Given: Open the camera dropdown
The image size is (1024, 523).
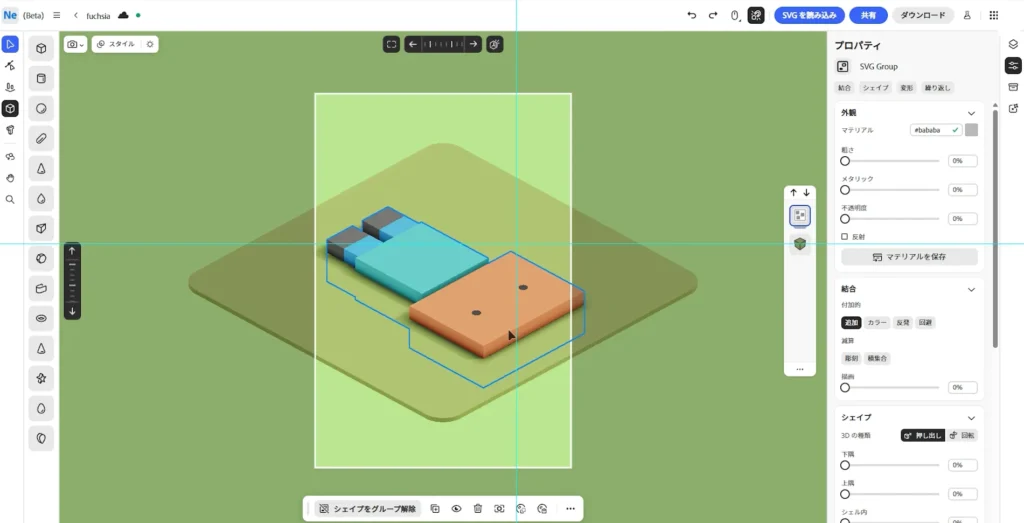Looking at the screenshot, I should click(x=75, y=44).
